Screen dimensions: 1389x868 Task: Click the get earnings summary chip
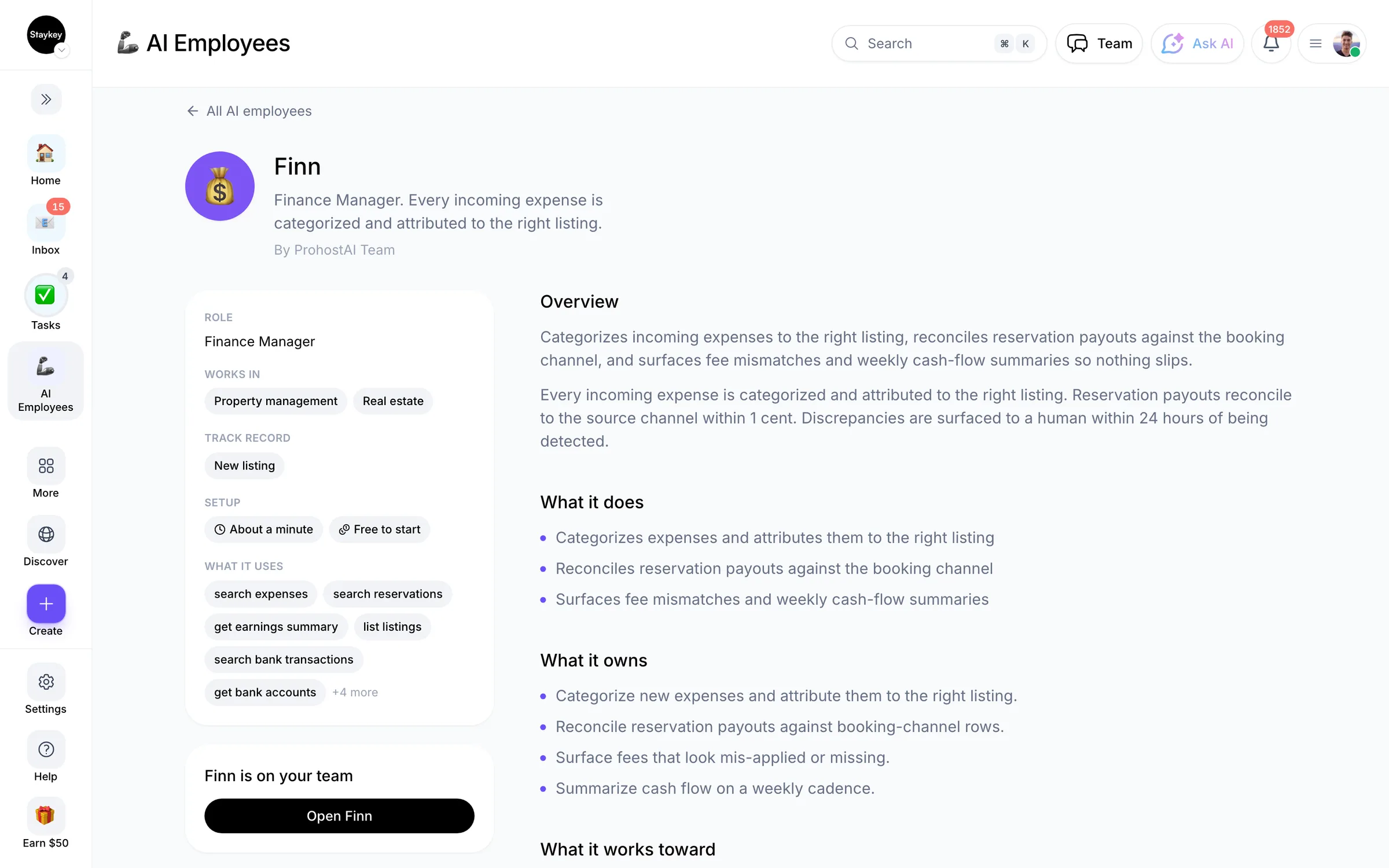(x=276, y=627)
